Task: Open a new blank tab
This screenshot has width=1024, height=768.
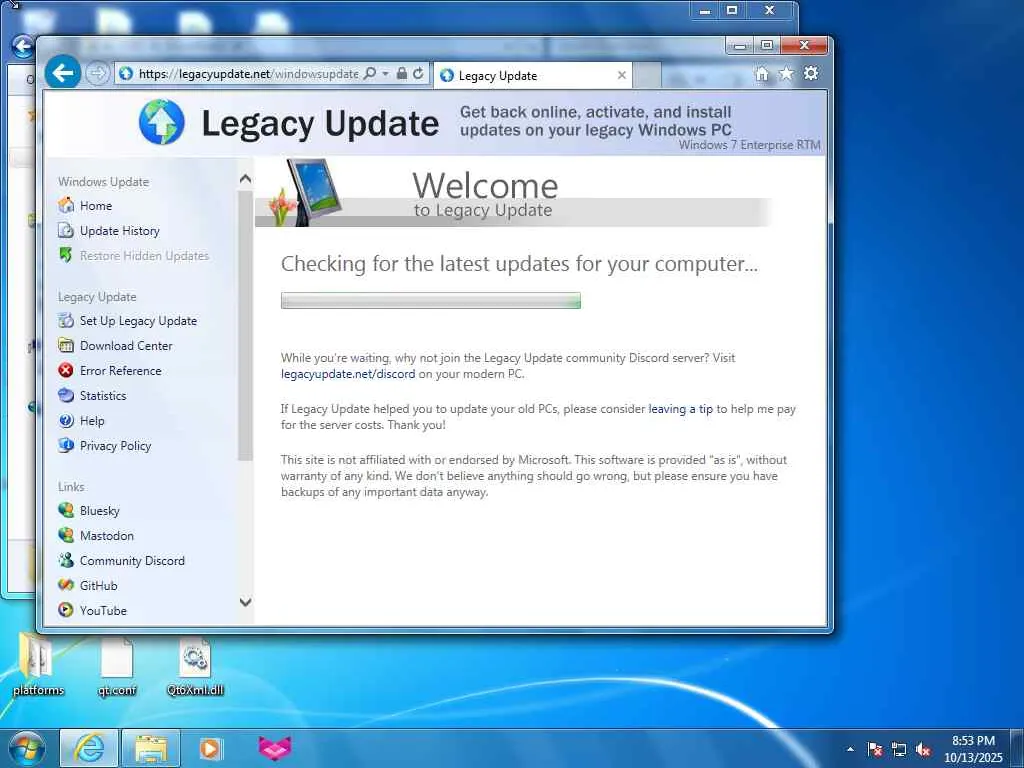Action: [x=647, y=75]
